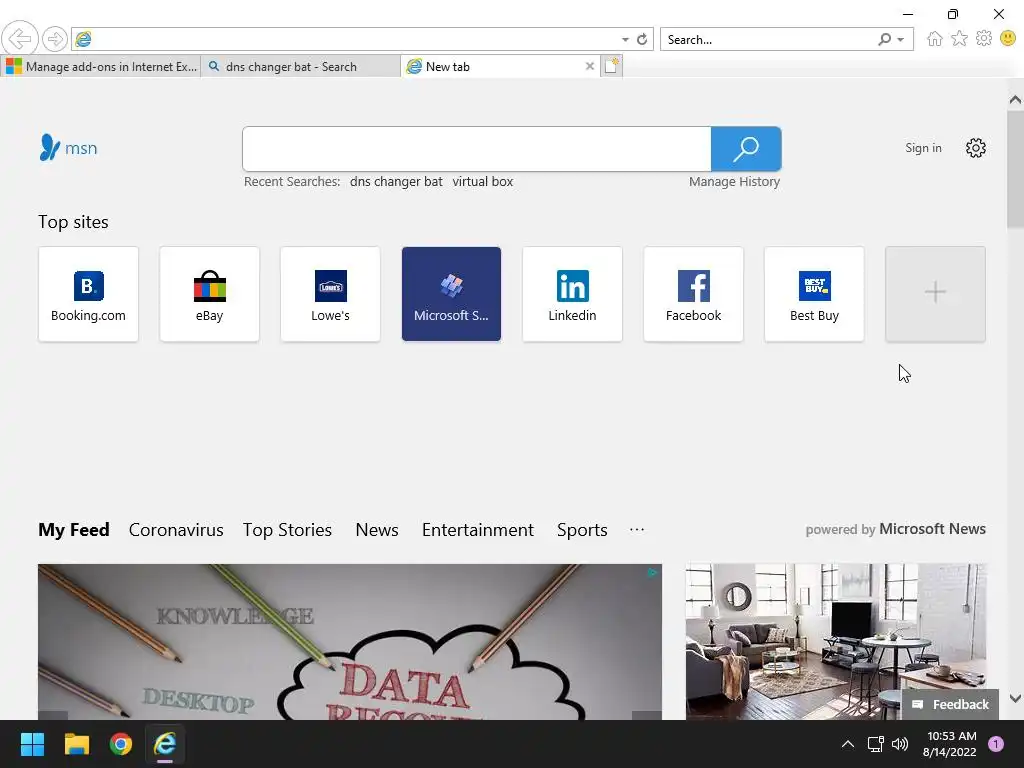Select the New tab tab
1024x768 pixels.
tap(491, 66)
